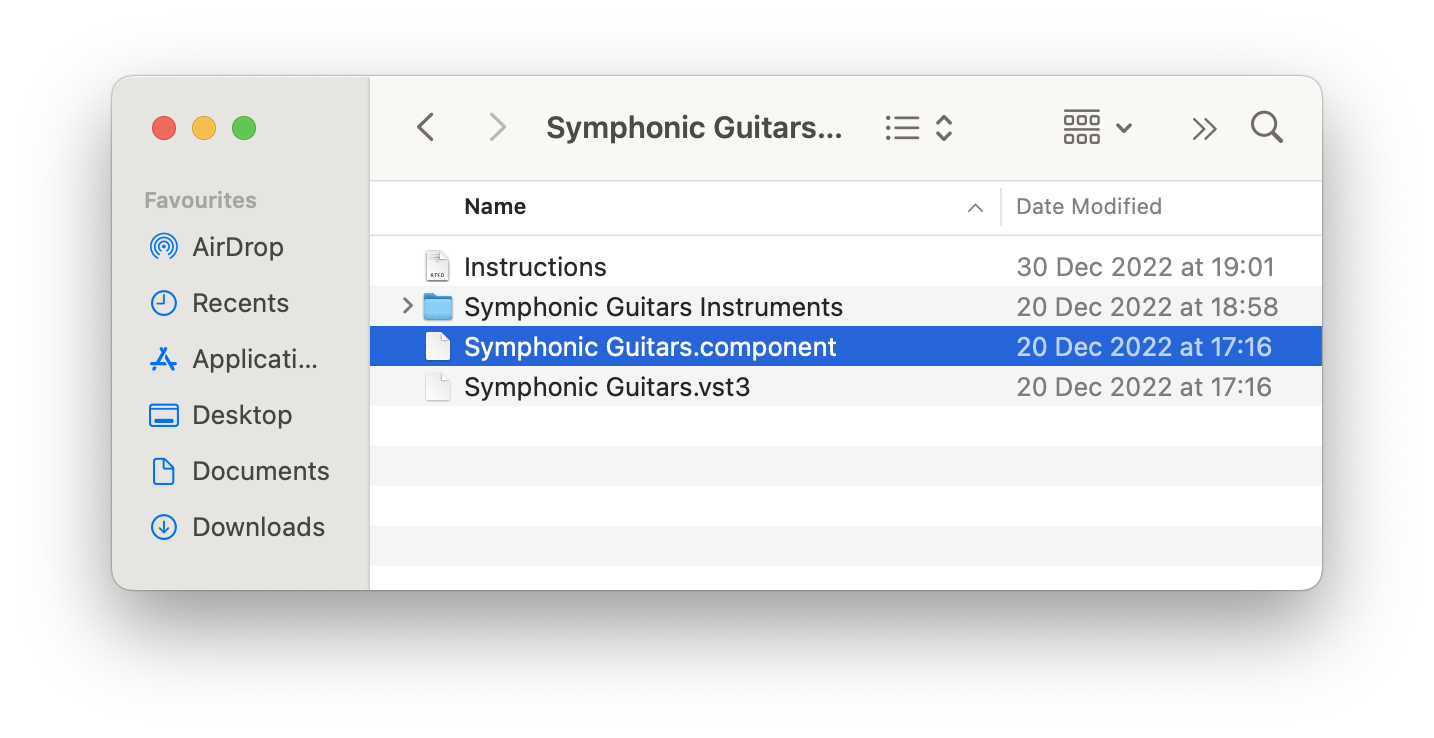The width and height of the screenshot is (1434, 738).
Task: Expand Symphonic Guitars Instruments folder
Action: (407, 306)
